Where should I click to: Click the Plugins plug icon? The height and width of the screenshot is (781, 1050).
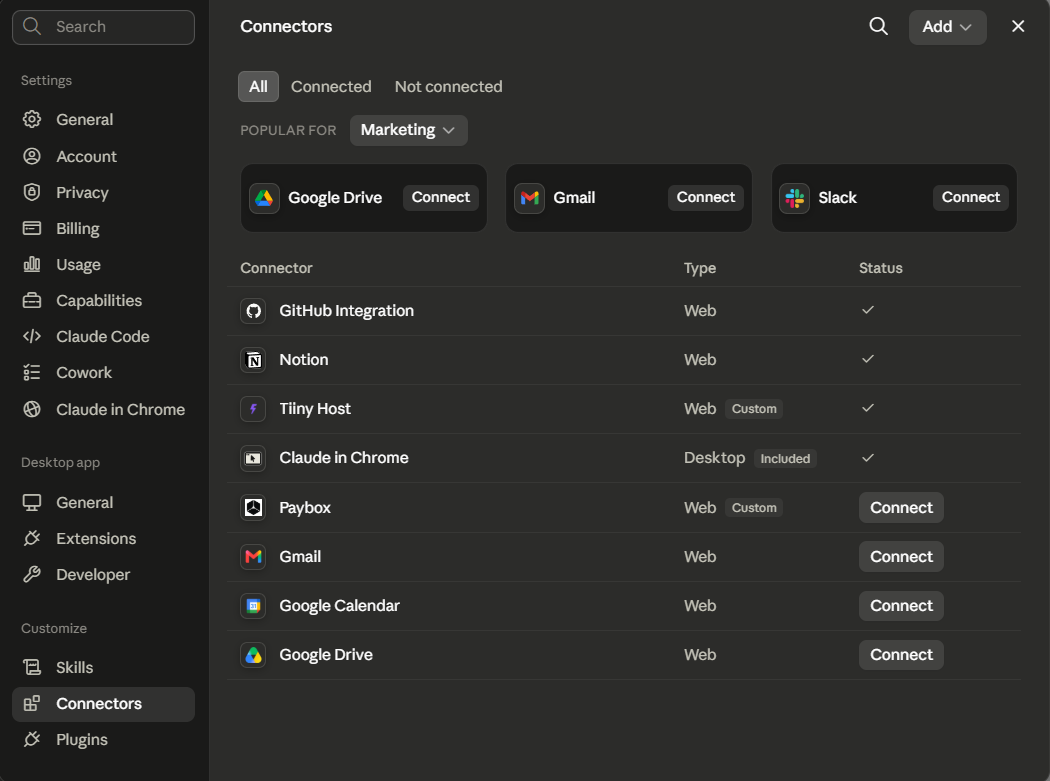31,739
